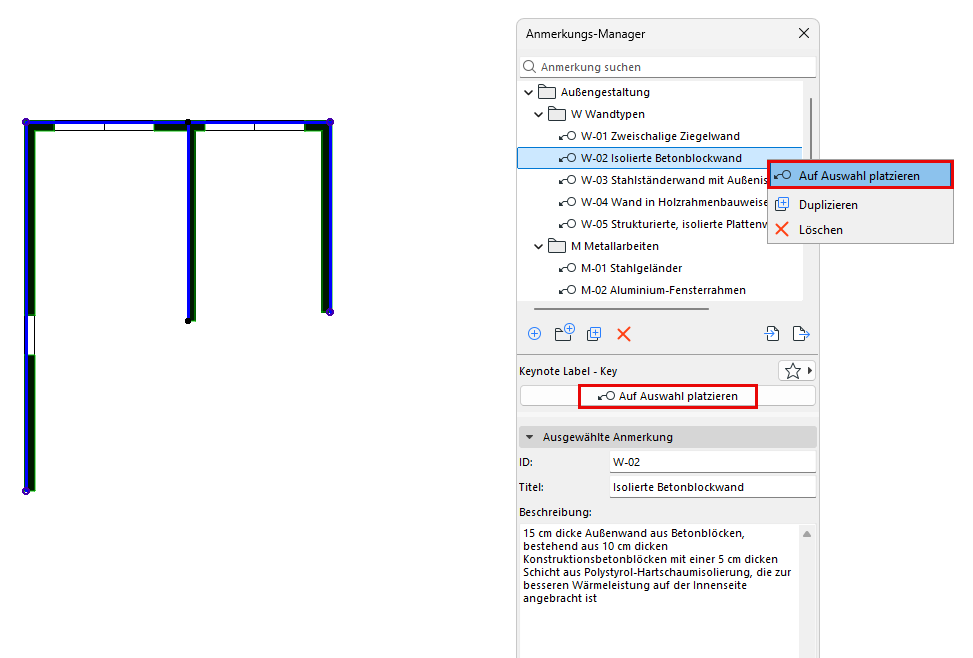Viewport: 973px width, 658px height.
Task: Click the right exterior wall in plan
Action: [326, 217]
